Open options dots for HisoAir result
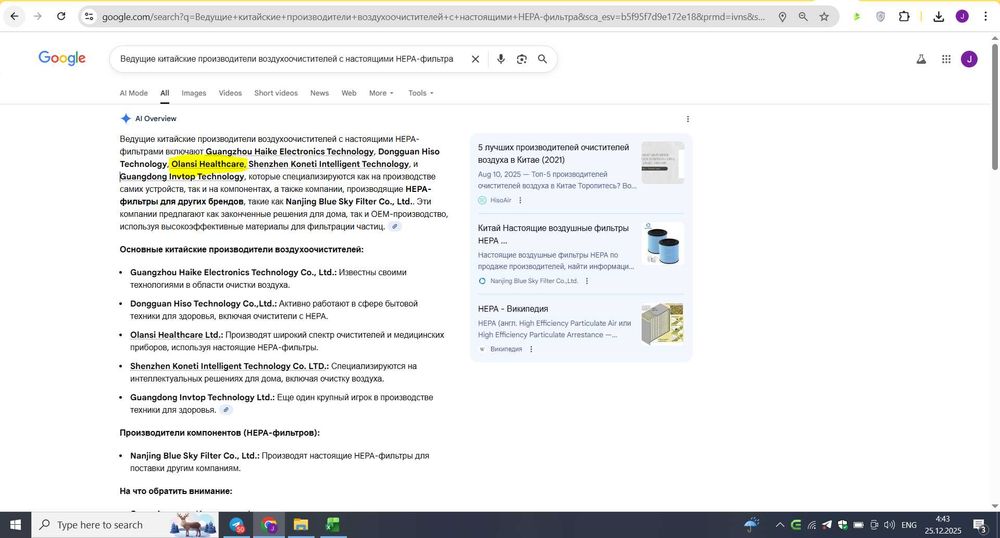1000x538 pixels. pos(520,200)
